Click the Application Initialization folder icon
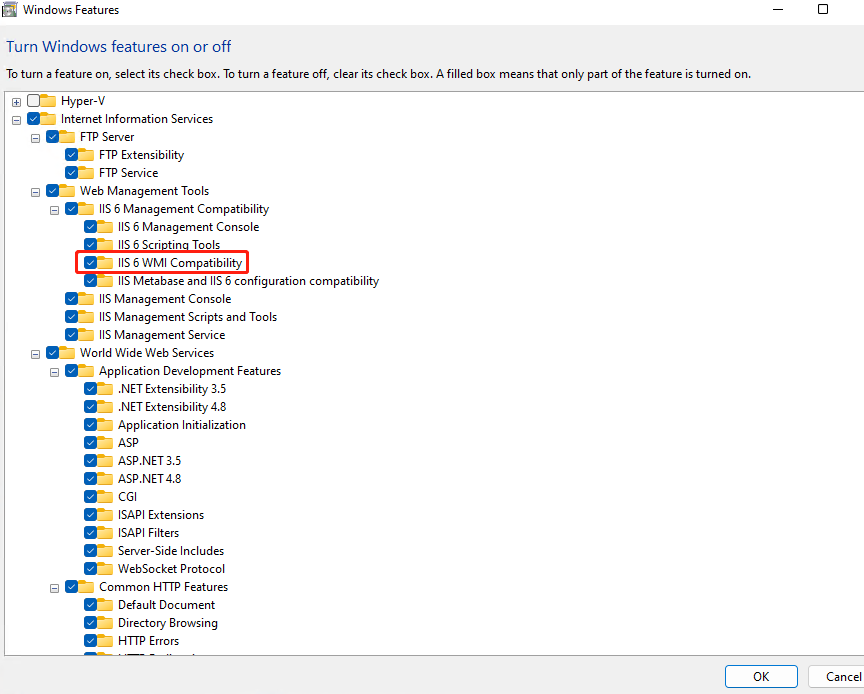 105,425
